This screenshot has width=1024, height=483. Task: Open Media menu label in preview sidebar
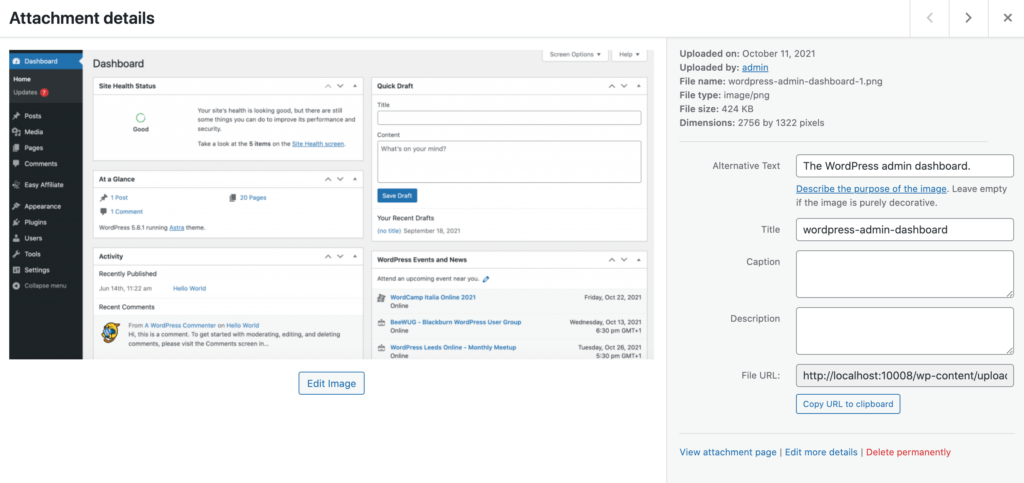[x=33, y=132]
